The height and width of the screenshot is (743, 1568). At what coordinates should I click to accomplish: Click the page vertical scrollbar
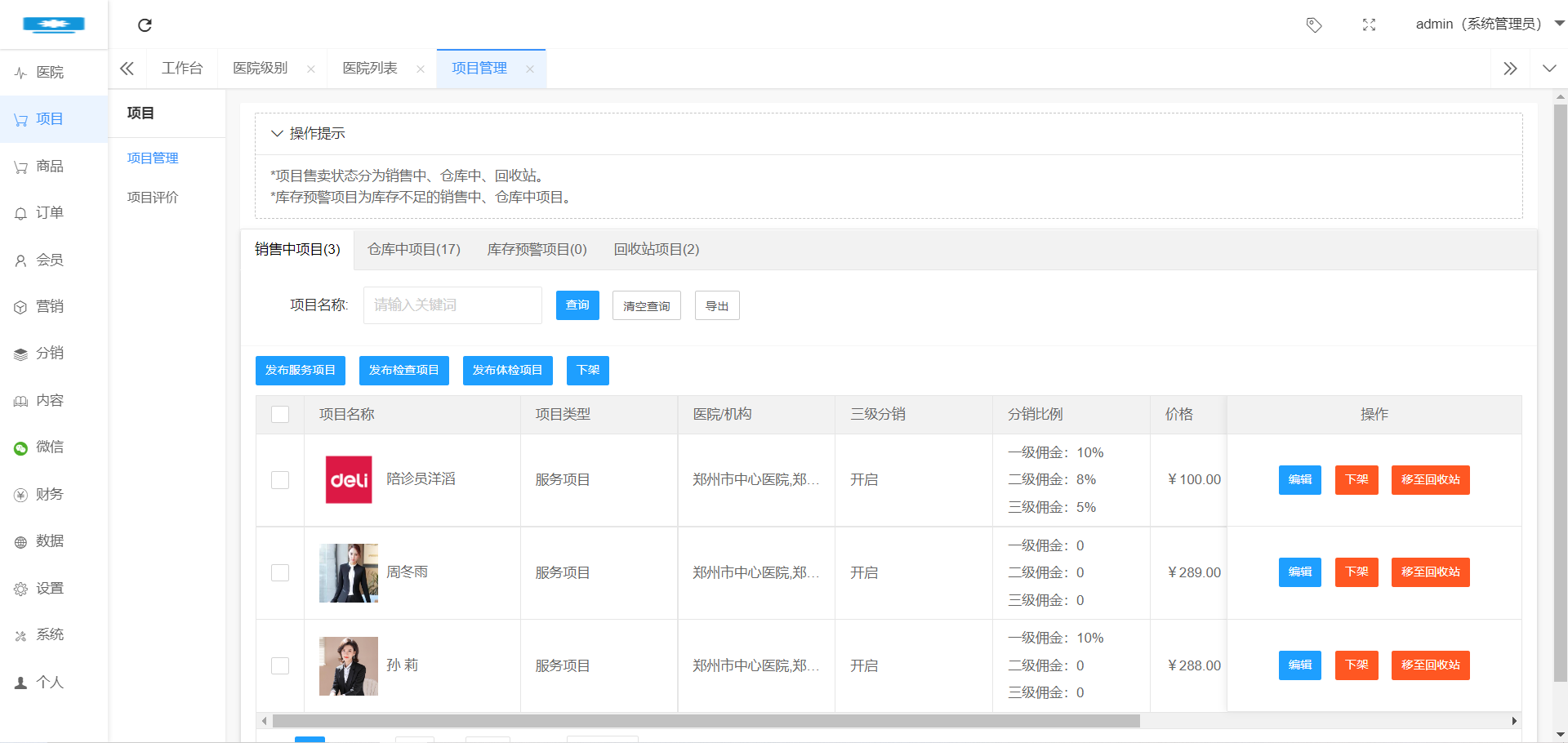(x=1561, y=392)
